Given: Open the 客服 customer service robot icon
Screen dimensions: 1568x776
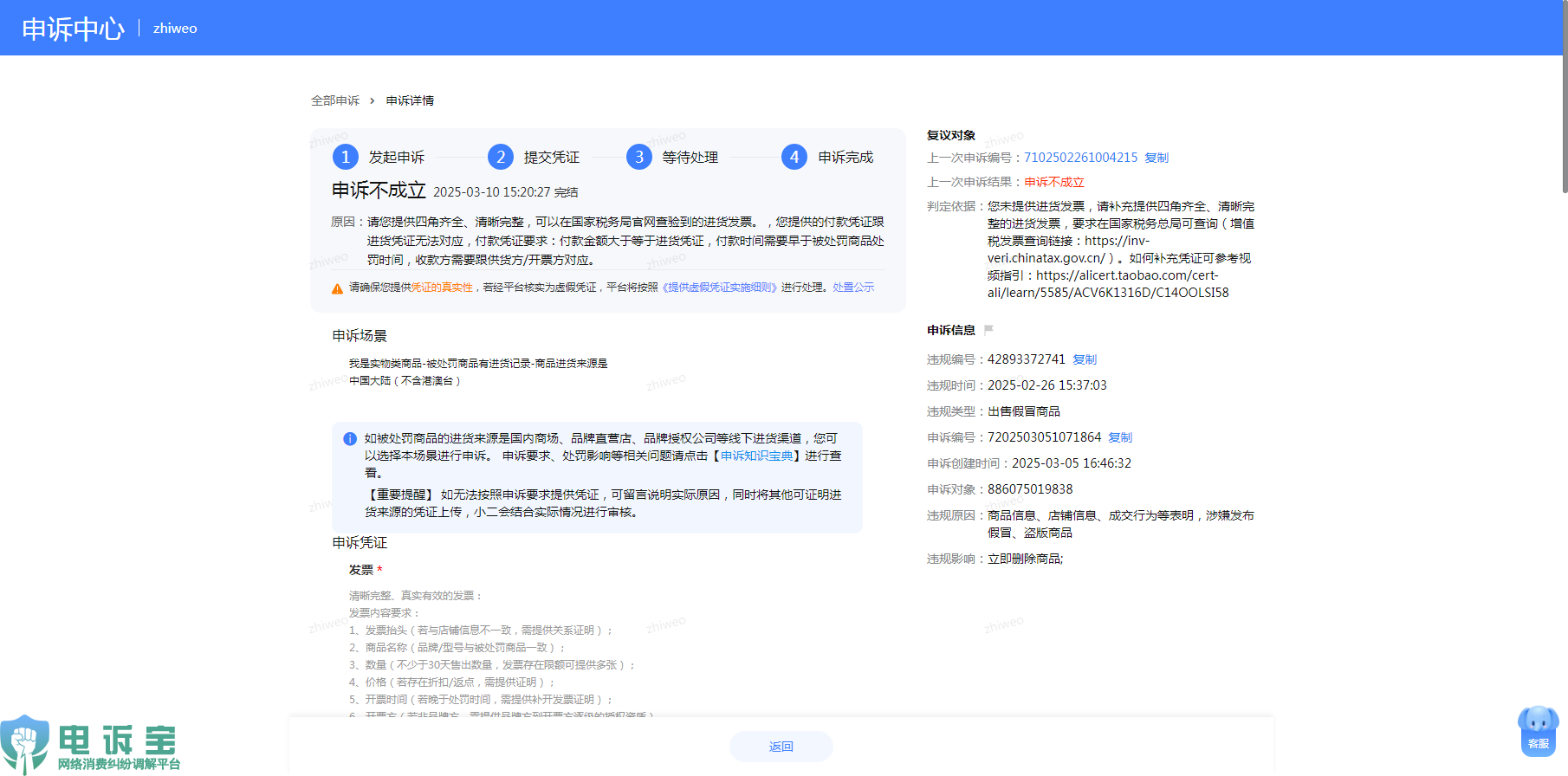Looking at the screenshot, I should click(1539, 731).
